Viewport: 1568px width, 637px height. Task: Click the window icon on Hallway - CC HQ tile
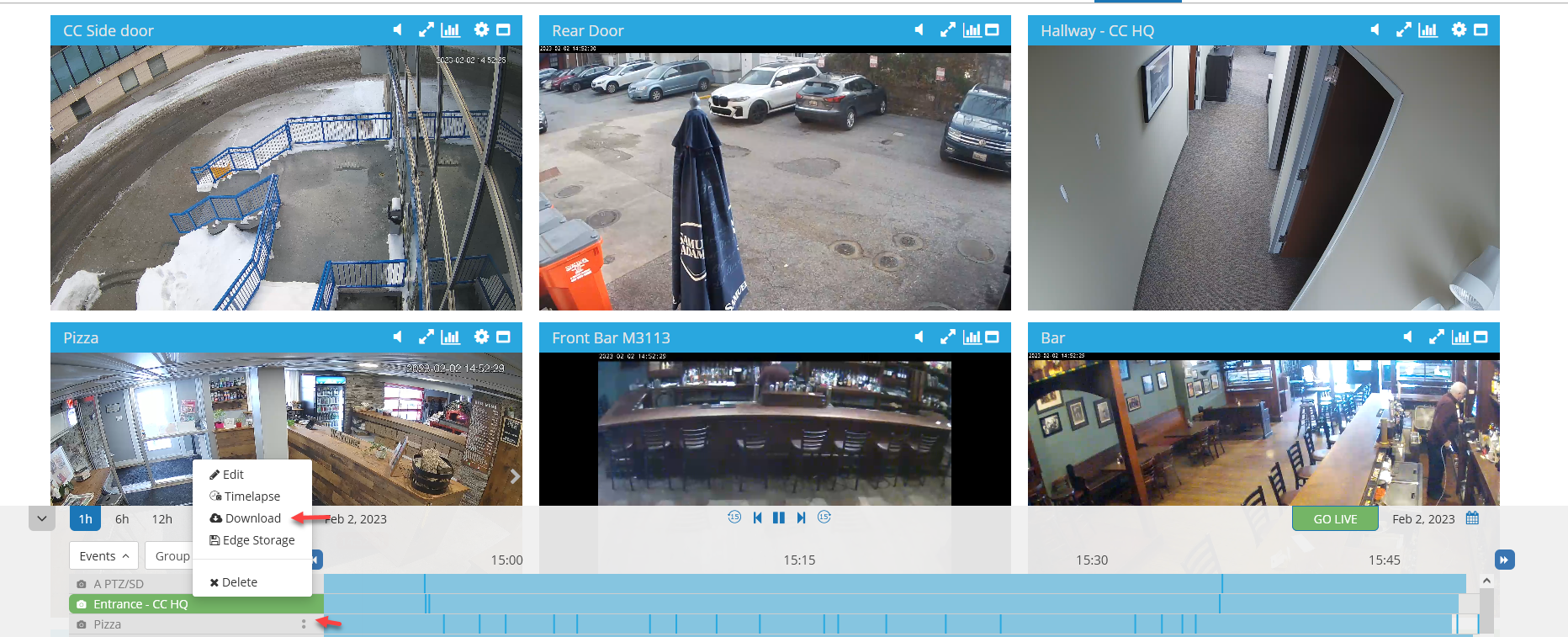coord(1481,30)
